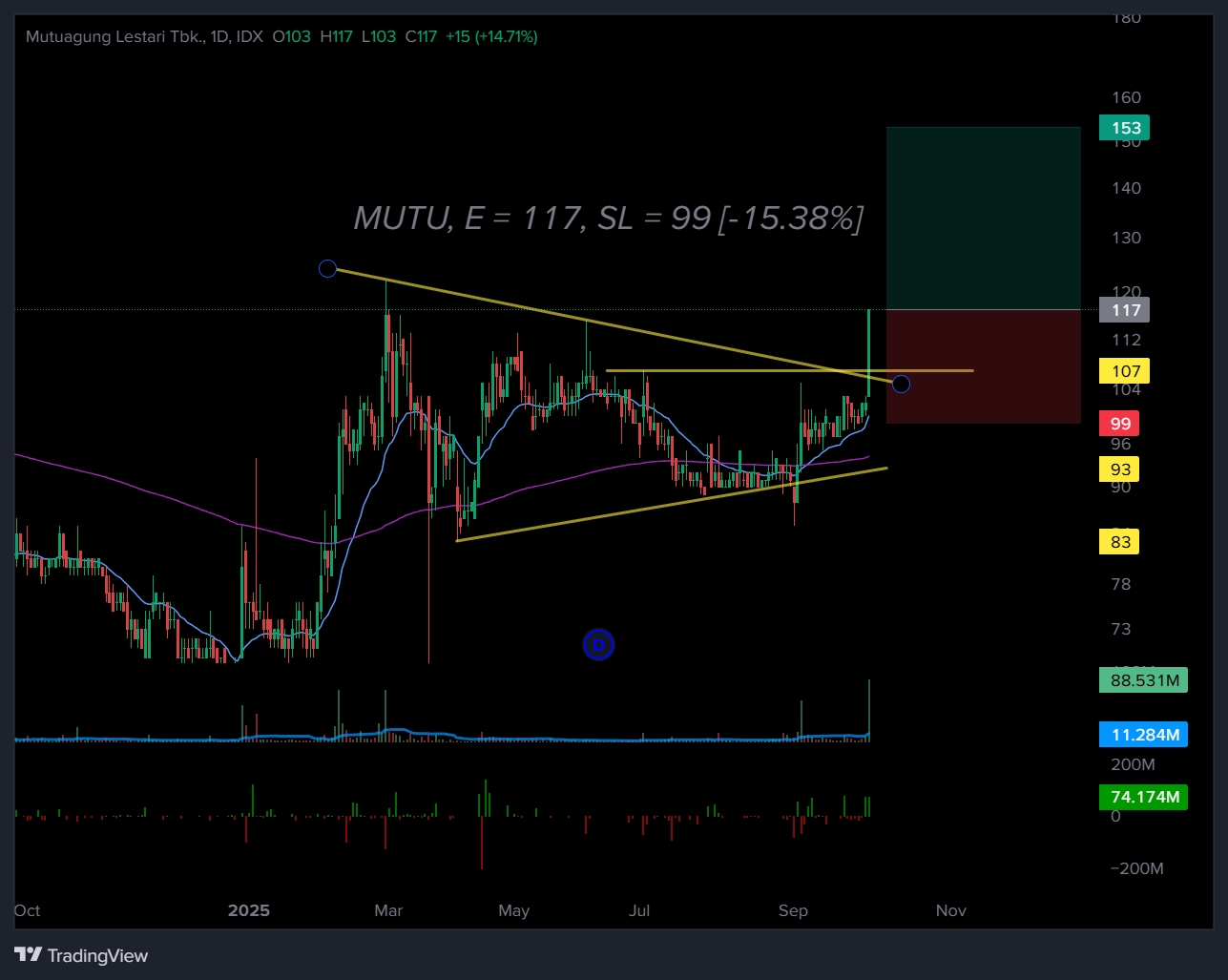The width and height of the screenshot is (1228, 980).
Task: Click the red 99 stop-loss price label
Action: [x=1120, y=424]
